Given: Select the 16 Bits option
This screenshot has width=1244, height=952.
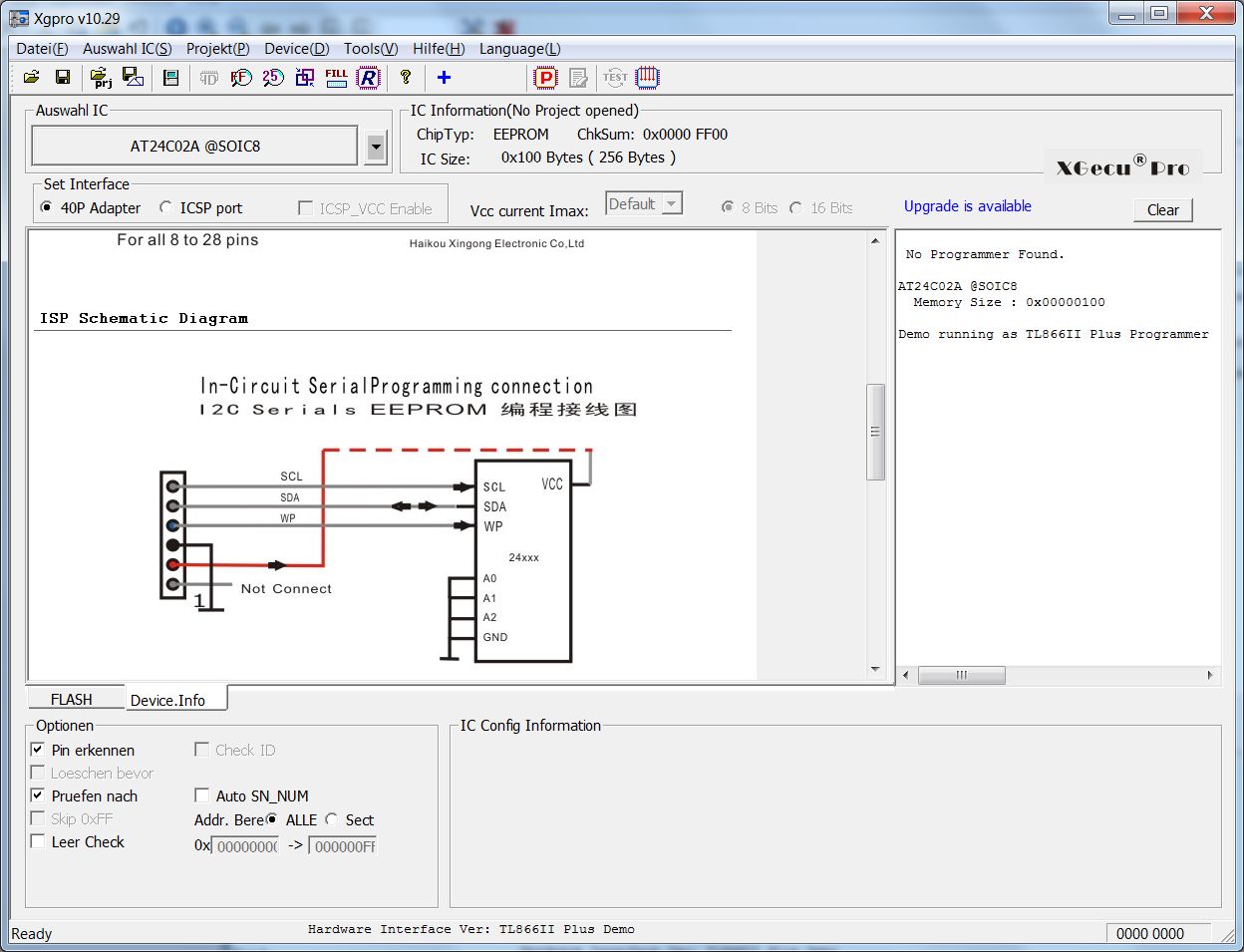Looking at the screenshot, I should click(821, 207).
